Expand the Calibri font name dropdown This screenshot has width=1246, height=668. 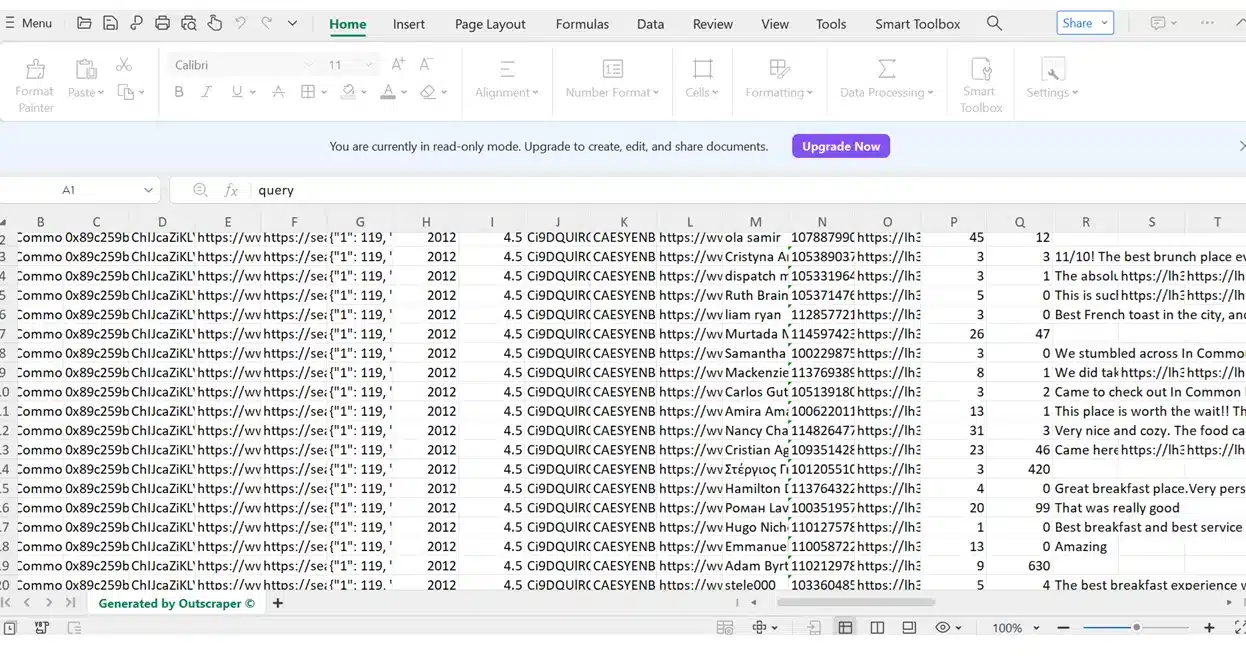[308, 65]
